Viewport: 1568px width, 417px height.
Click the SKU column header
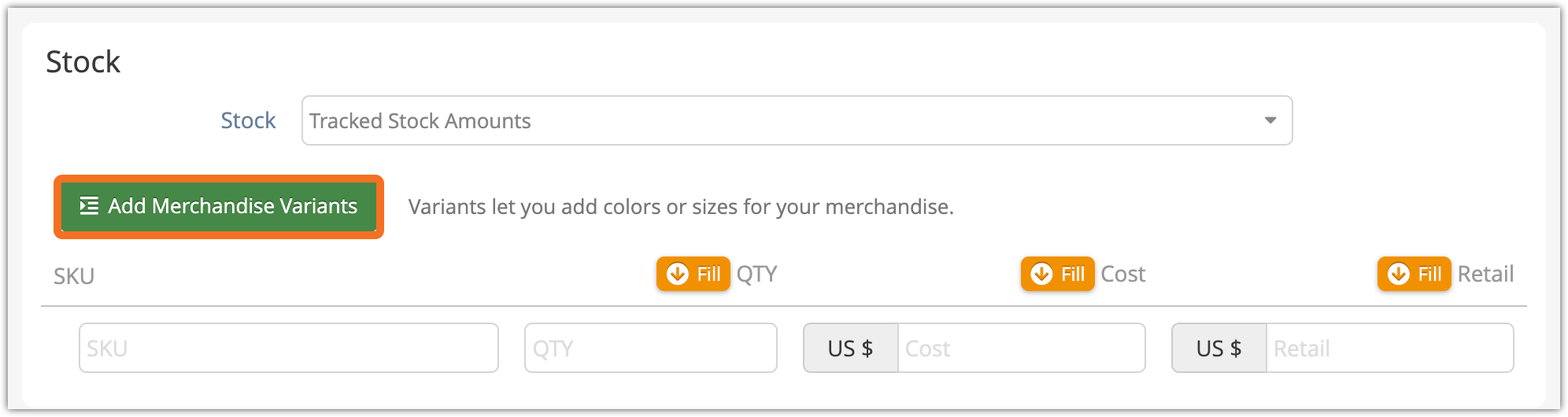[74, 276]
